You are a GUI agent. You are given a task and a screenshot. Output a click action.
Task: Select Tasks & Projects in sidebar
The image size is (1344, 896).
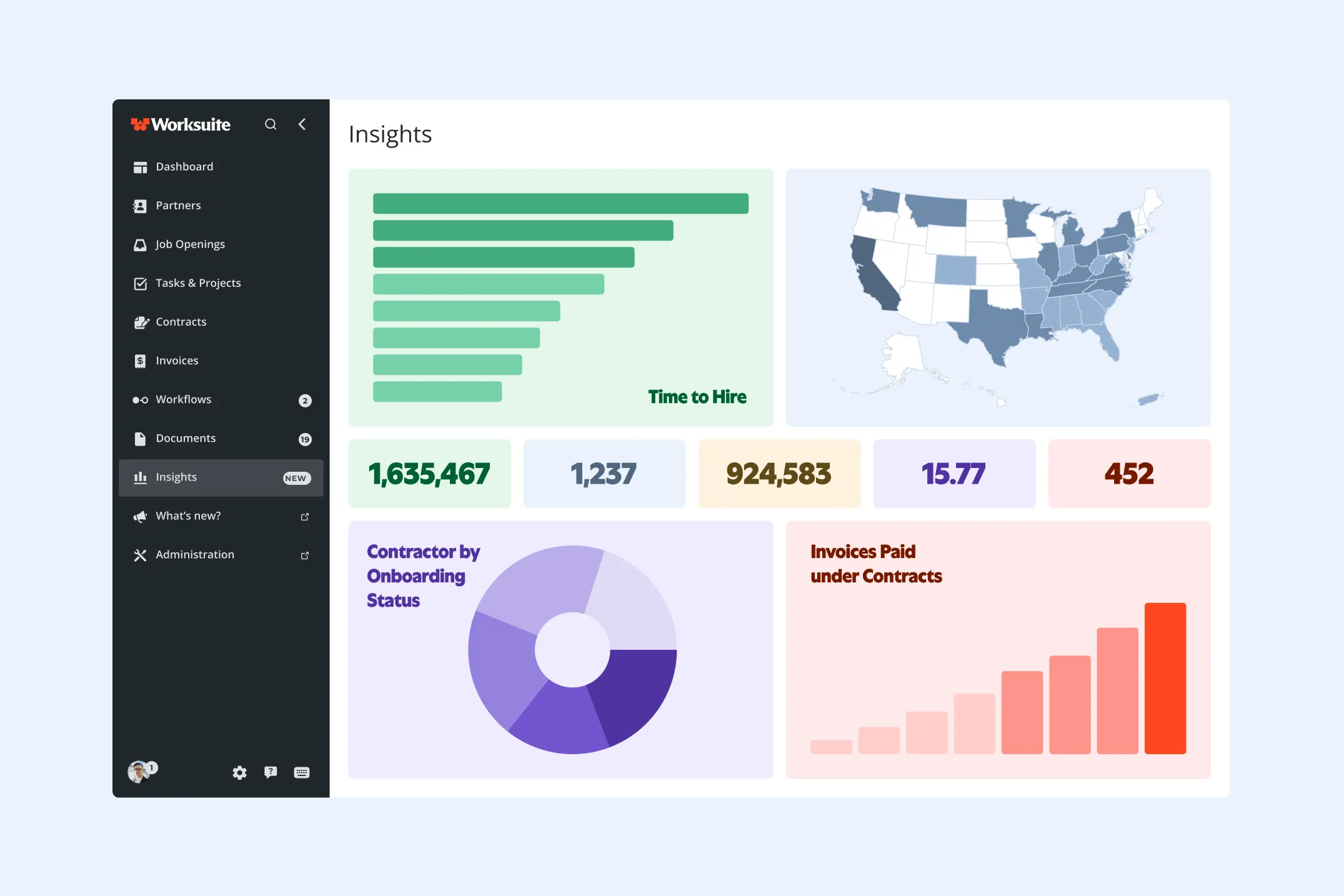[198, 283]
